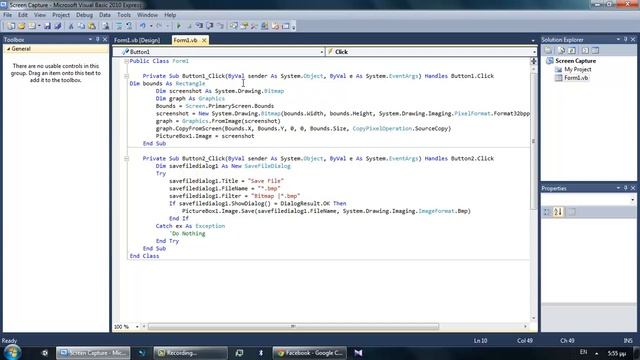Switch to Facebook - Google Chrome taskbar button
The height and width of the screenshot is (360, 640).
(309, 353)
